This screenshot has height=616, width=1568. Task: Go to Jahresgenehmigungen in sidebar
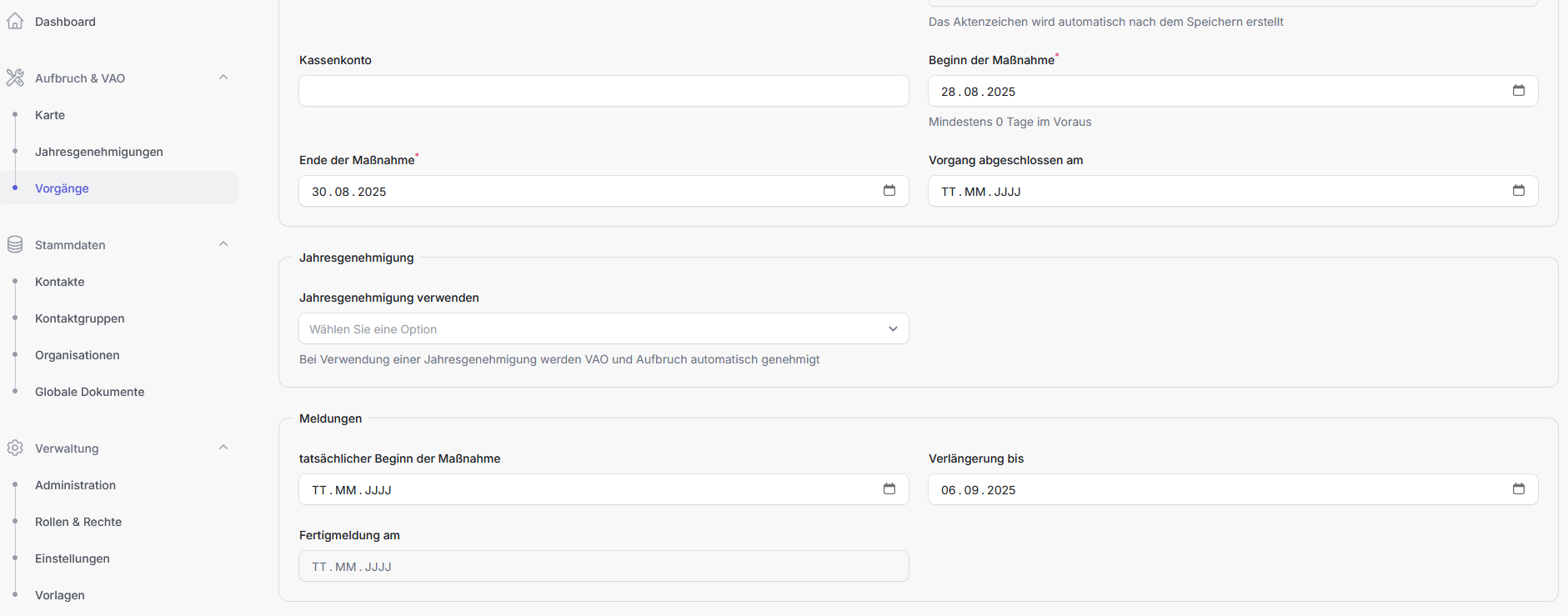(x=98, y=152)
